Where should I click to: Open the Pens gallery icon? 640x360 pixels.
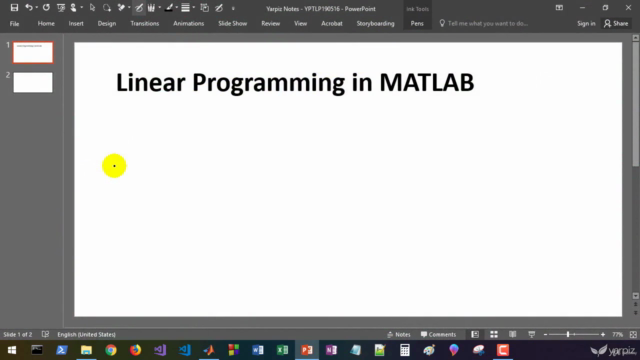click(x=151, y=8)
